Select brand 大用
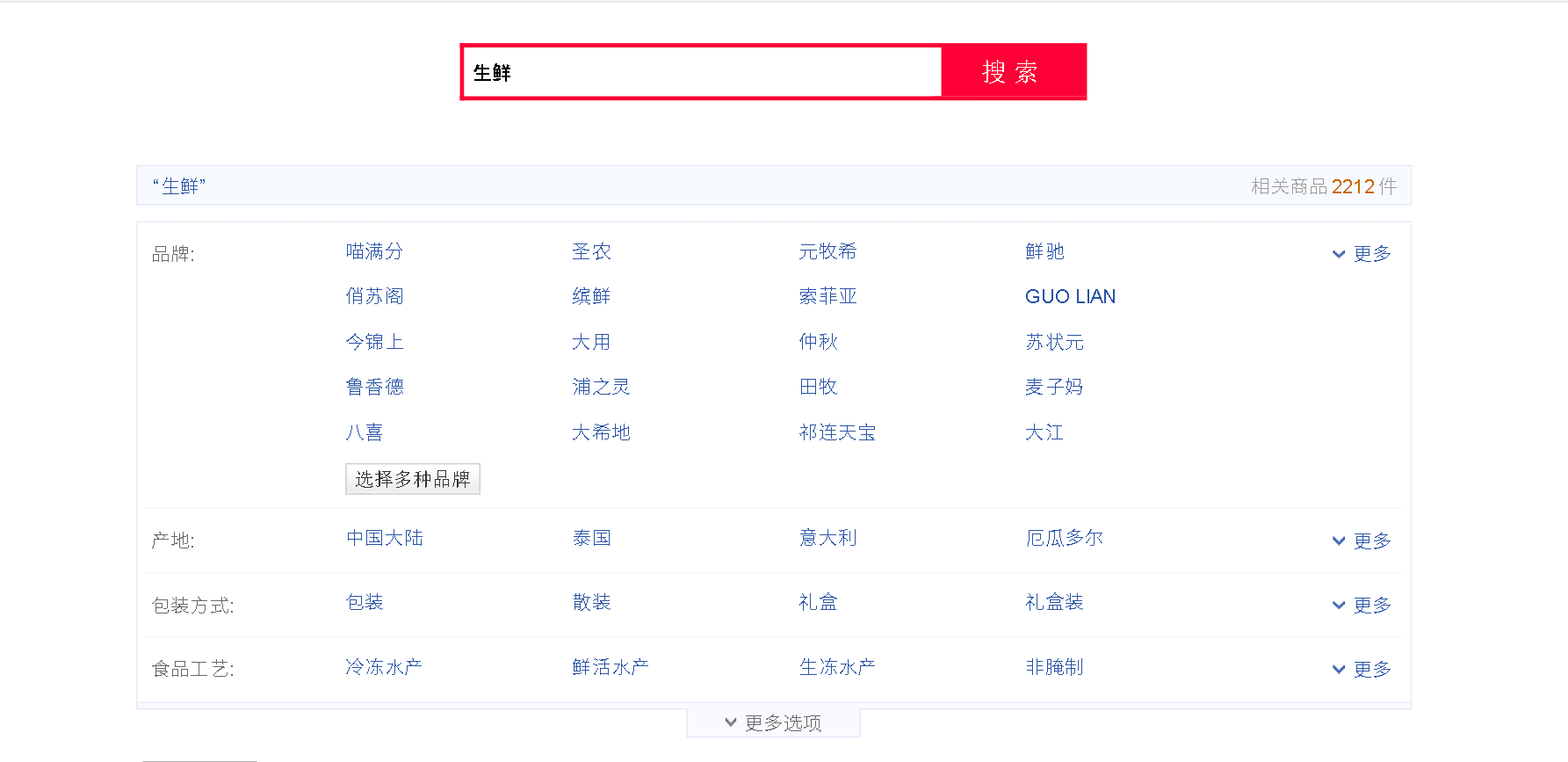Screen dimensions: 1568x762 coord(591,342)
